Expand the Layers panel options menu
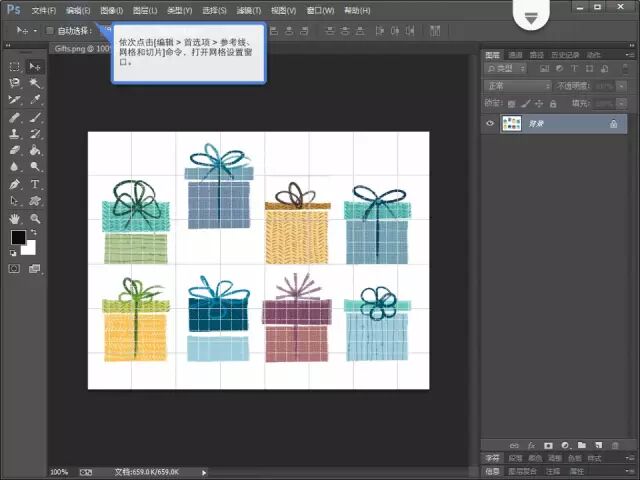This screenshot has height=480, width=640. point(628,54)
